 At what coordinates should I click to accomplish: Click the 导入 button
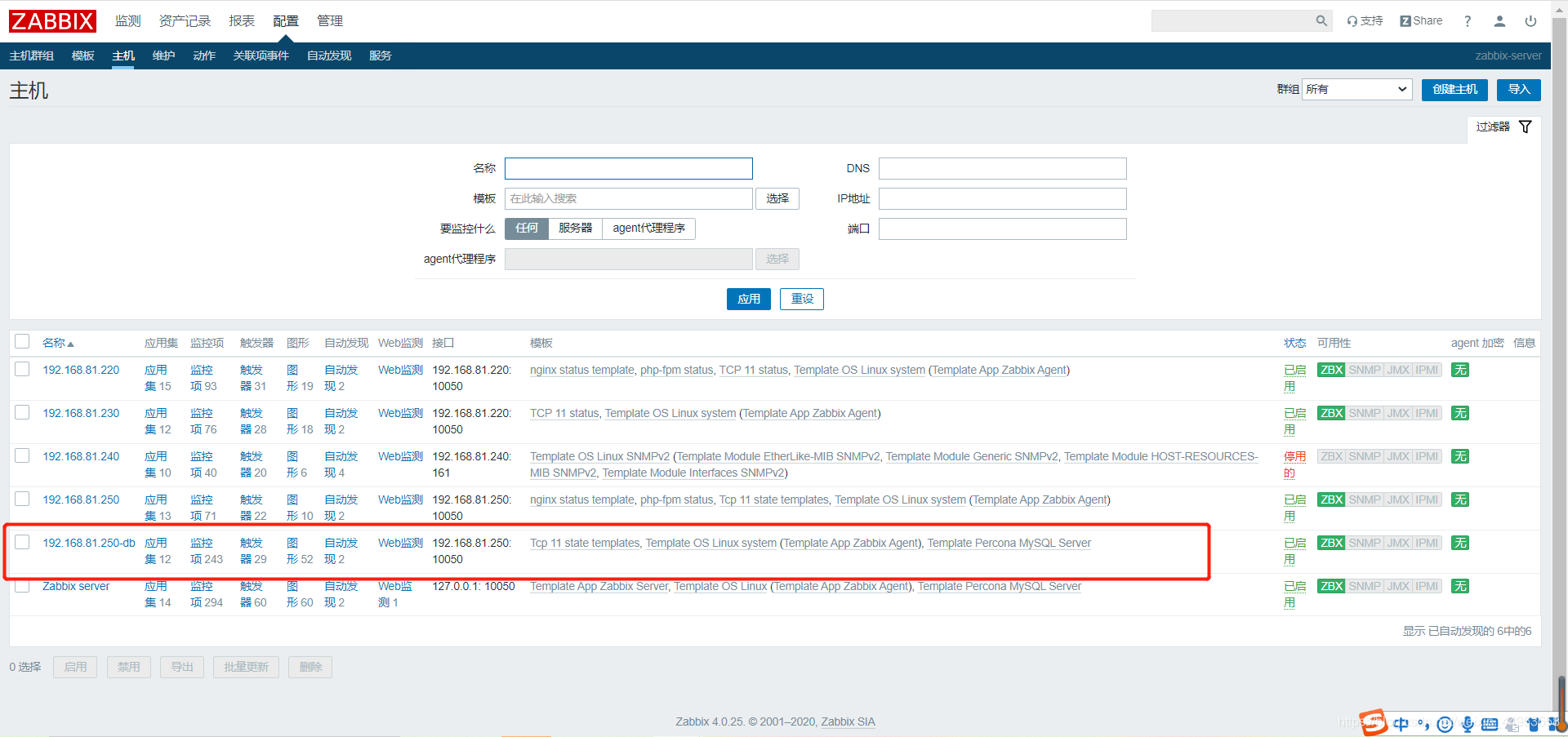[1518, 90]
